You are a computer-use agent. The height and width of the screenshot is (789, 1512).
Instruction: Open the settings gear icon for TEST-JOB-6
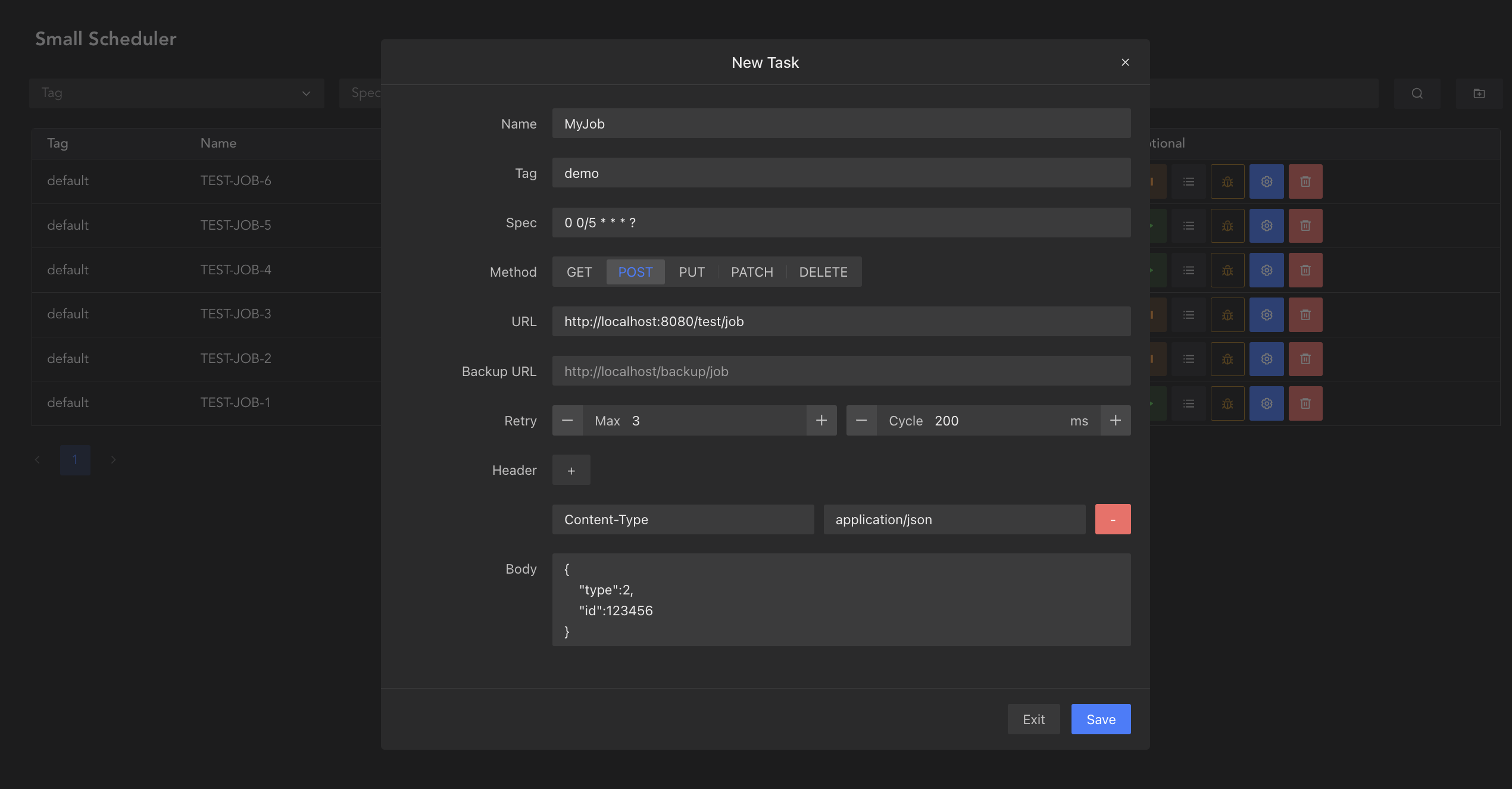pyautogui.click(x=1267, y=181)
